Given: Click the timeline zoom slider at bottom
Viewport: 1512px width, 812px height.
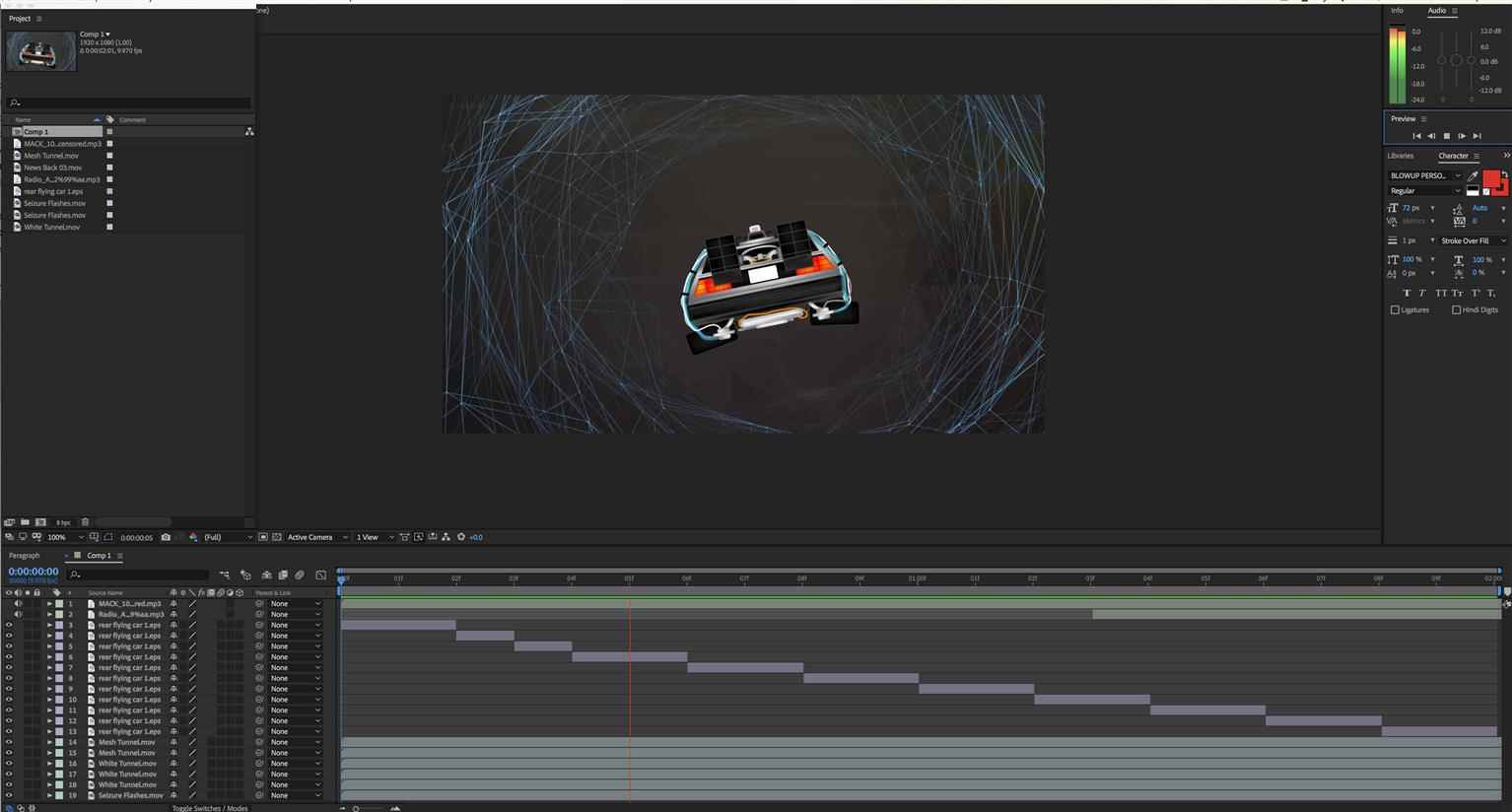Looking at the screenshot, I should coord(356,808).
